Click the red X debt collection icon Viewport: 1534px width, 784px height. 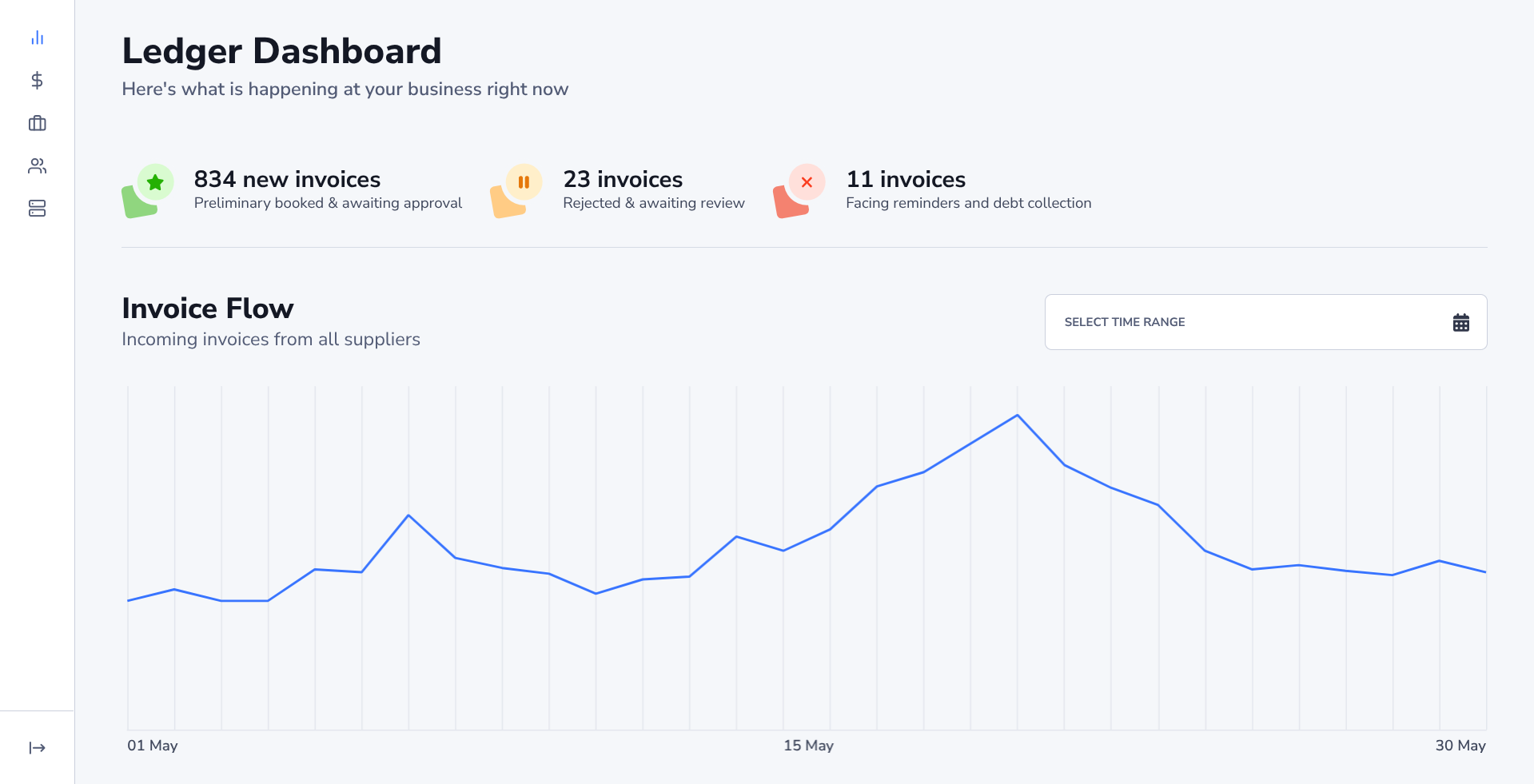click(807, 182)
